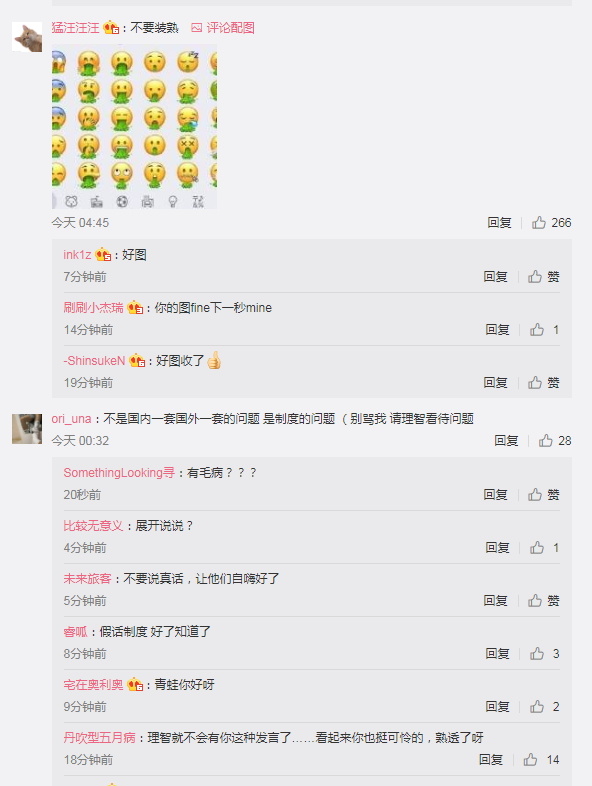Viewport: 592px width, 786px height.
Task: Reply to 猛汪汪汪's comment from 04:45
Action: [x=499, y=223]
